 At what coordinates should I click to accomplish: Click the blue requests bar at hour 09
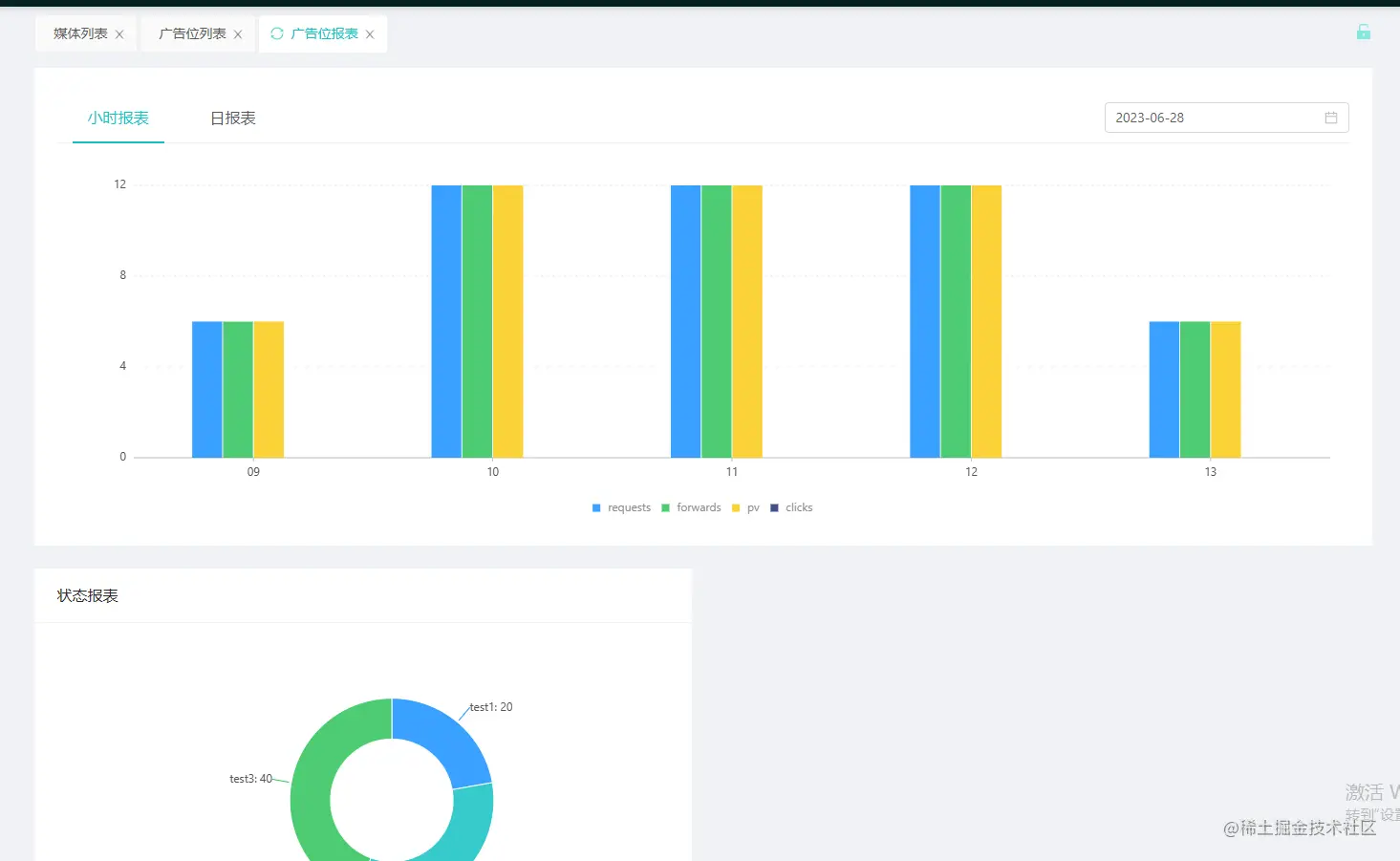click(207, 390)
